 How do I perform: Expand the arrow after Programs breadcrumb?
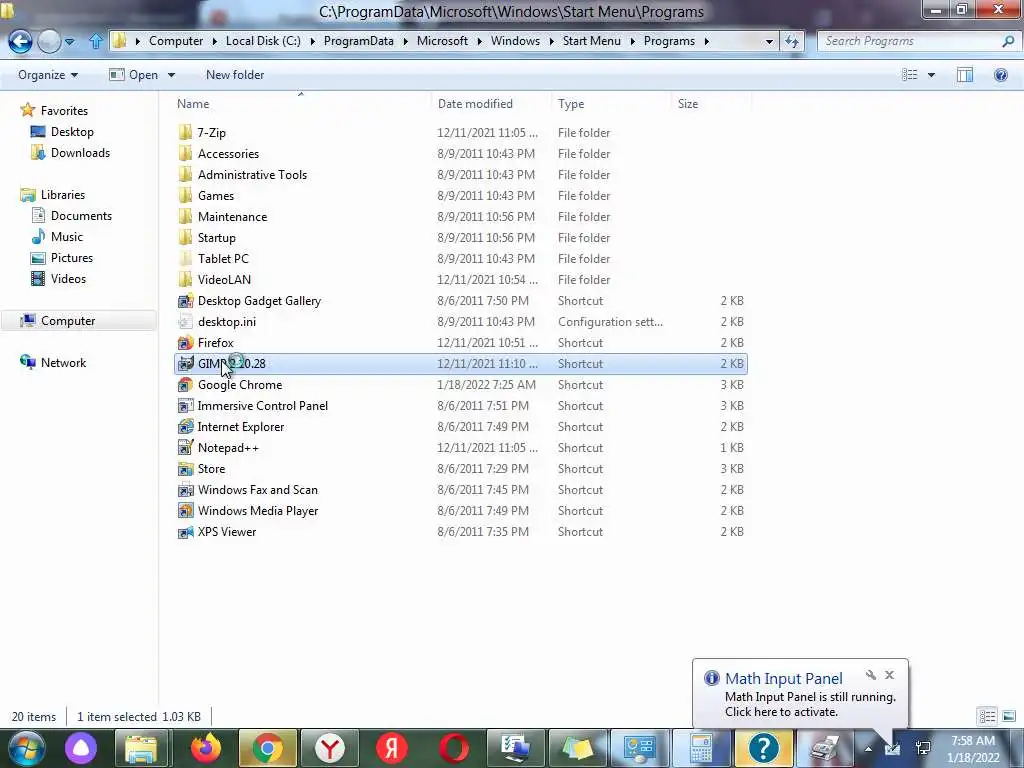pos(706,41)
